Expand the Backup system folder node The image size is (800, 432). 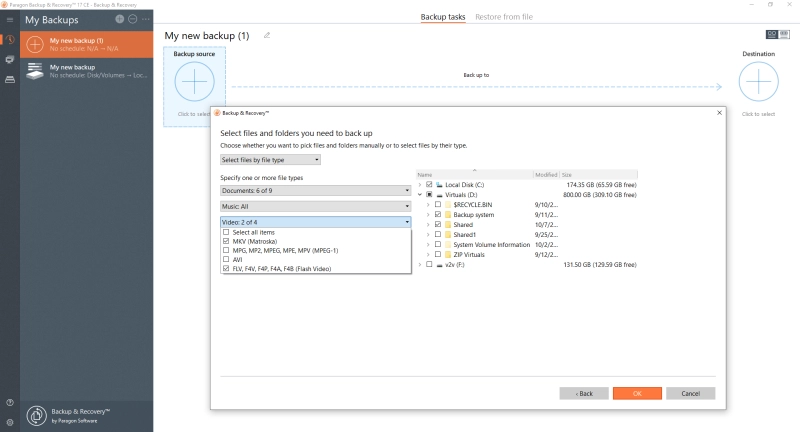(x=428, y=215)
